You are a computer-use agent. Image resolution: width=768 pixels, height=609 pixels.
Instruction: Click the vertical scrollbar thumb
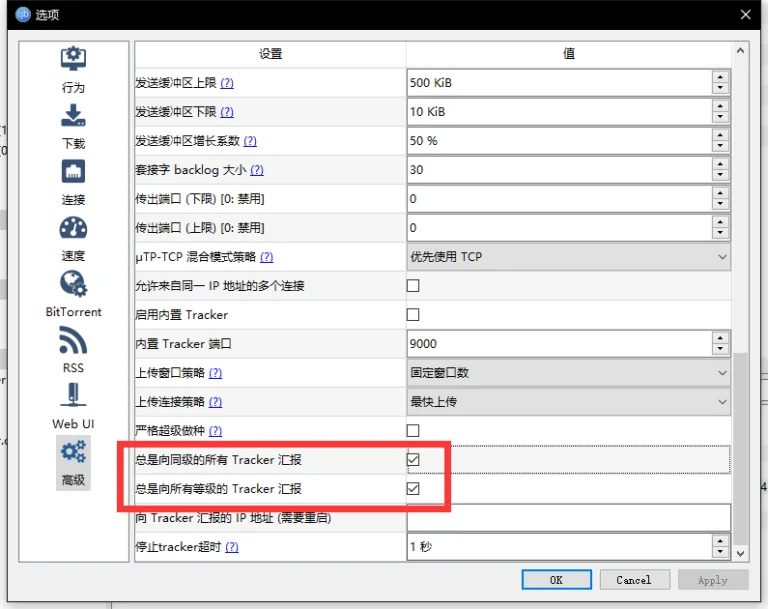[x=740, y=448]
